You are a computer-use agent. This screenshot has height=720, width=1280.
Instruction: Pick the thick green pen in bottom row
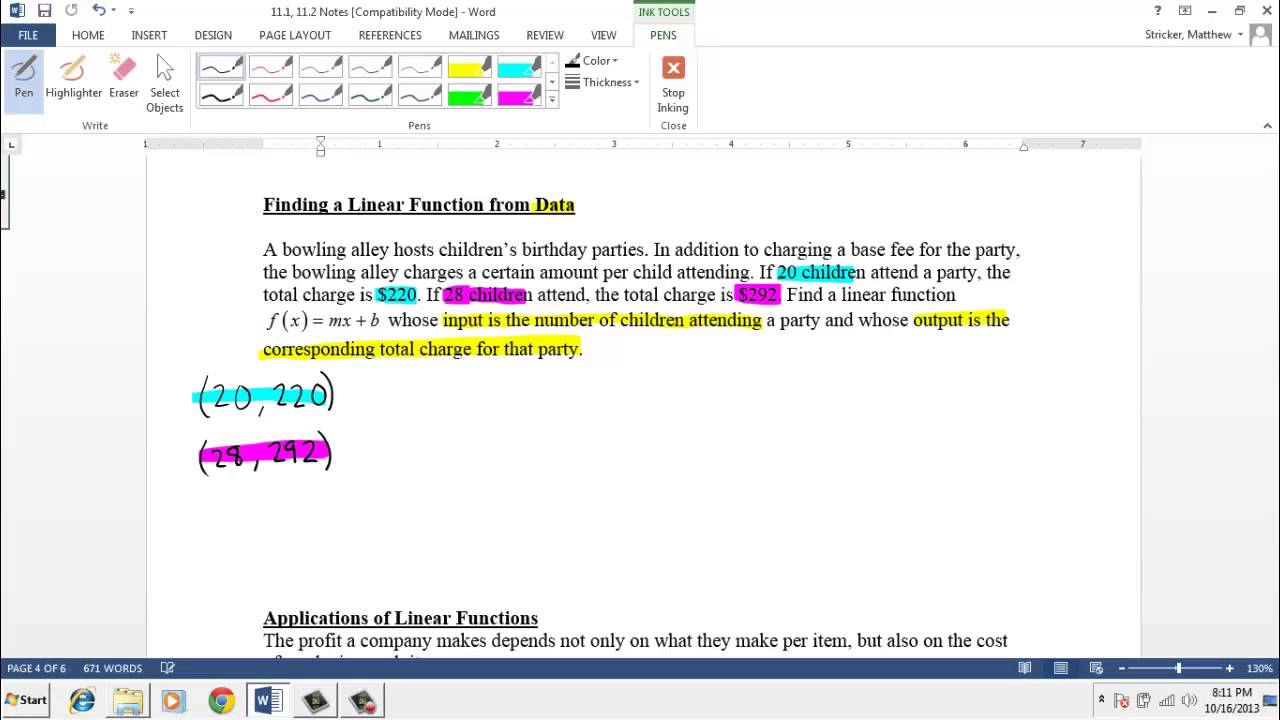pos(370,95)
